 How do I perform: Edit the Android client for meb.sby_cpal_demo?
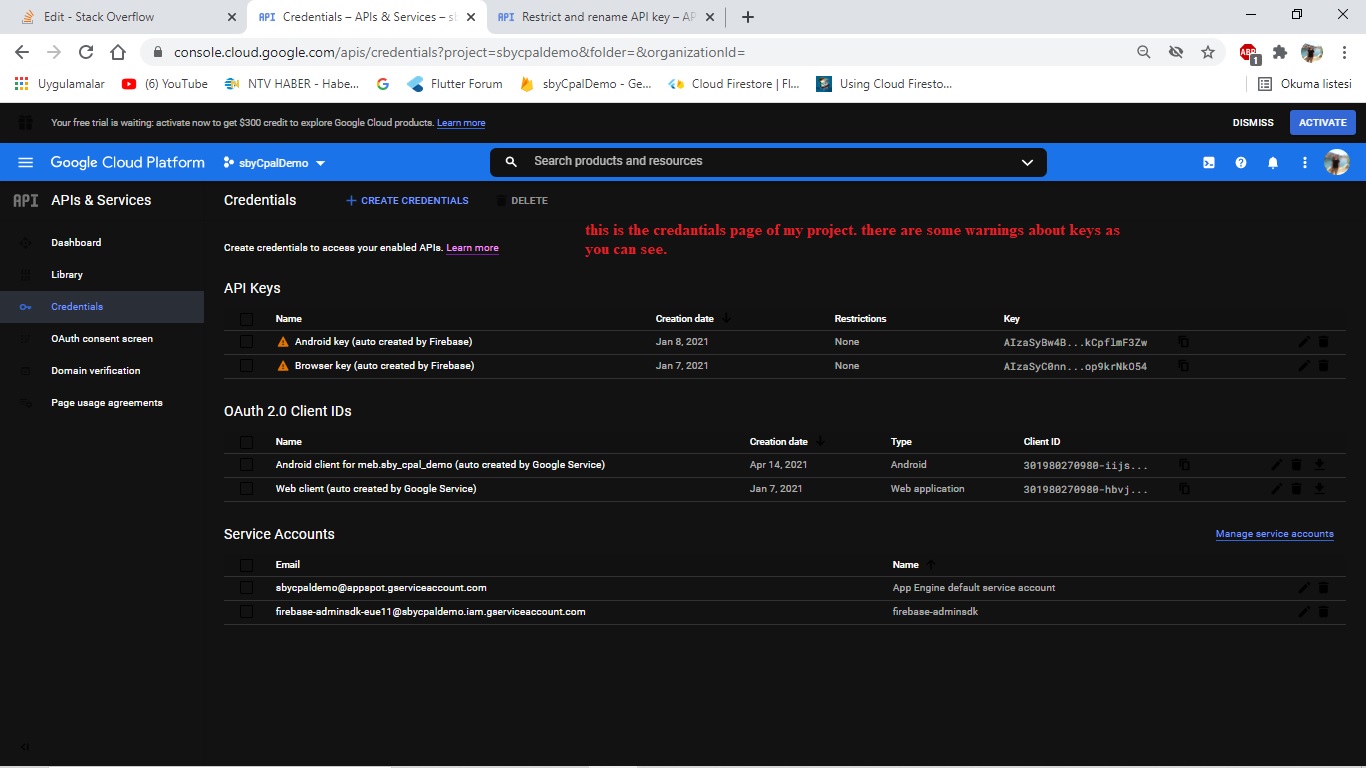click(1276, 465)
